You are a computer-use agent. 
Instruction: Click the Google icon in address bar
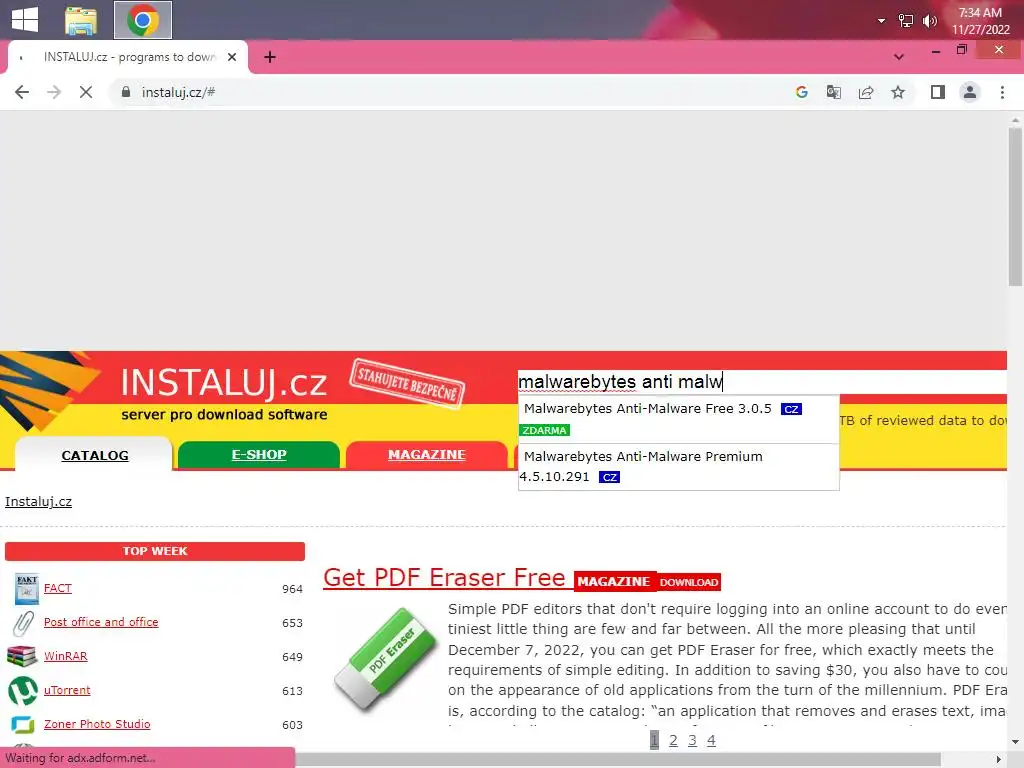tap(802, 92)
